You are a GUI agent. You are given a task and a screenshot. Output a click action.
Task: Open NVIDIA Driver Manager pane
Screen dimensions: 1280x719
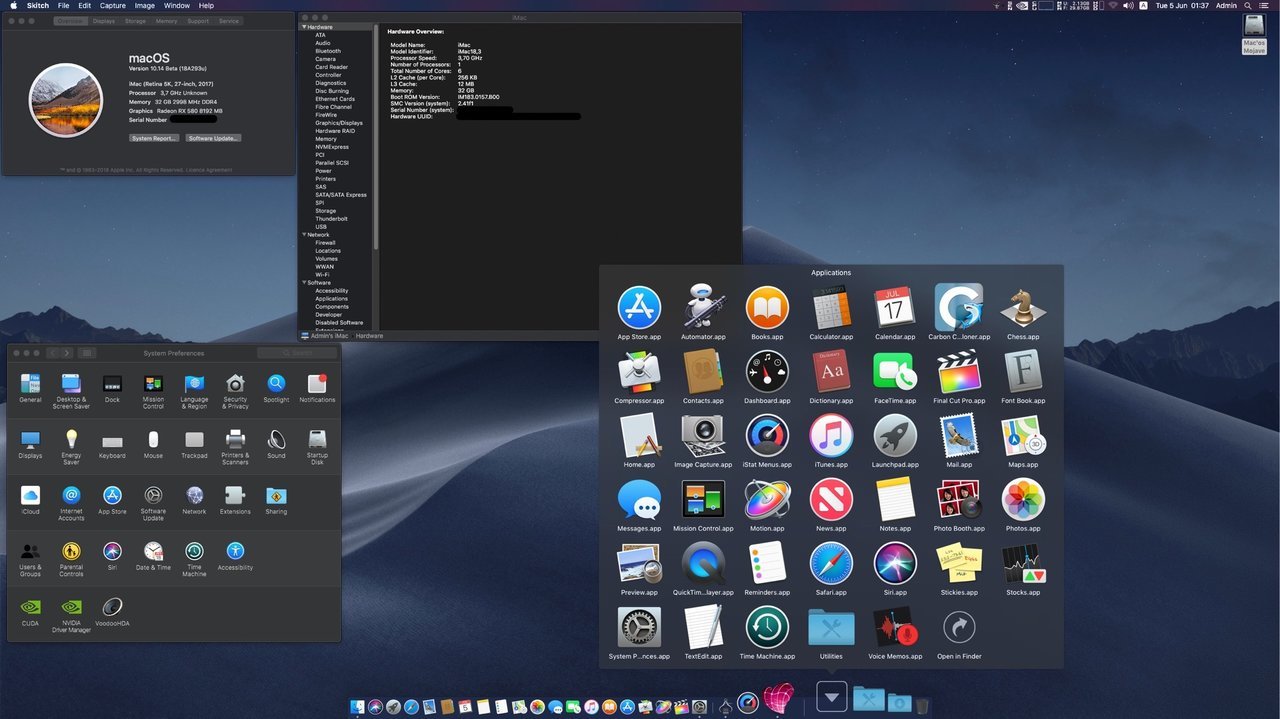[x=71, y=615]
